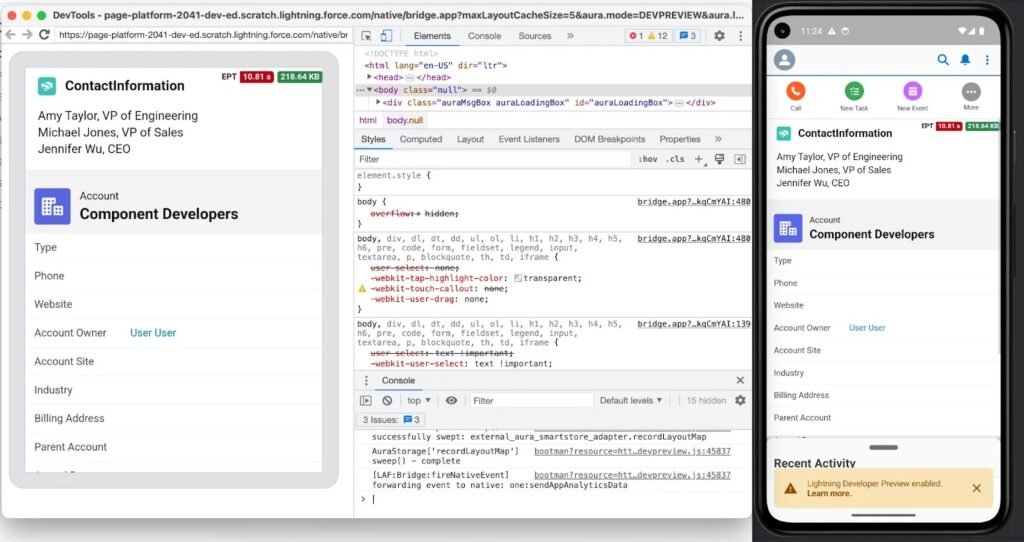Collapse the body element node
Screen dimensions: 1024x542
coord(370,90)
